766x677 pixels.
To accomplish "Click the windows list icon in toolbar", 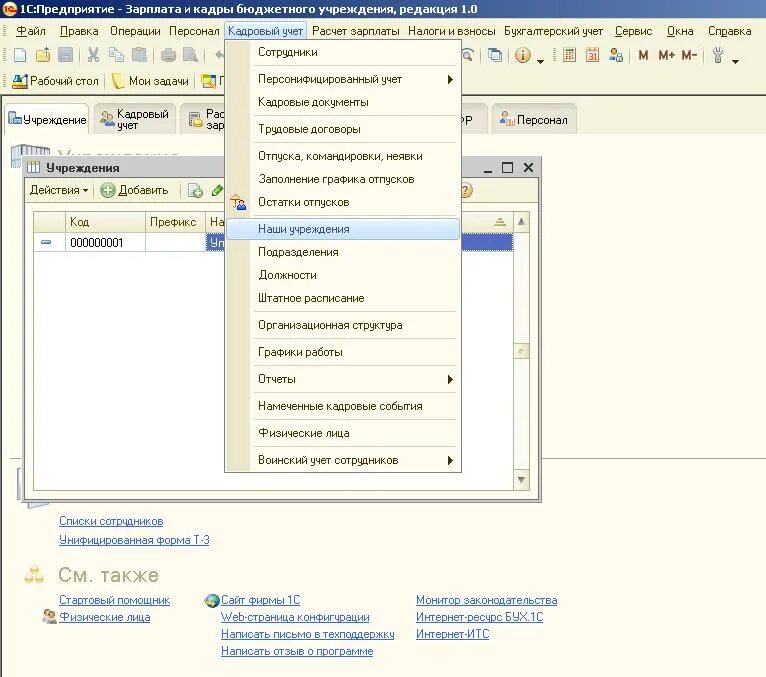I will pos(495,55).
